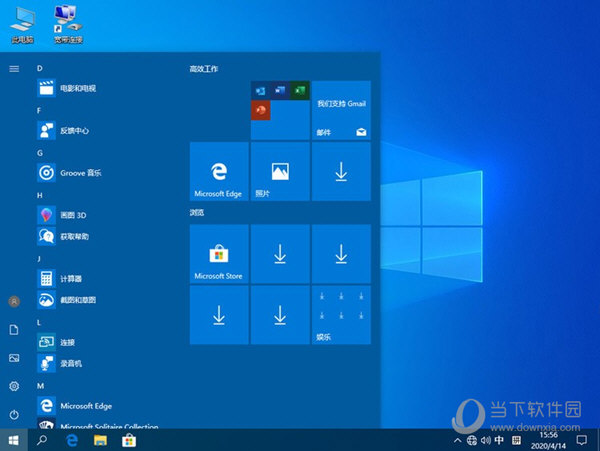Launch 录音机 app
Image resolution: width=600 pixels, height=451 pixels.
pyautogui.click(x=103, y=363)
